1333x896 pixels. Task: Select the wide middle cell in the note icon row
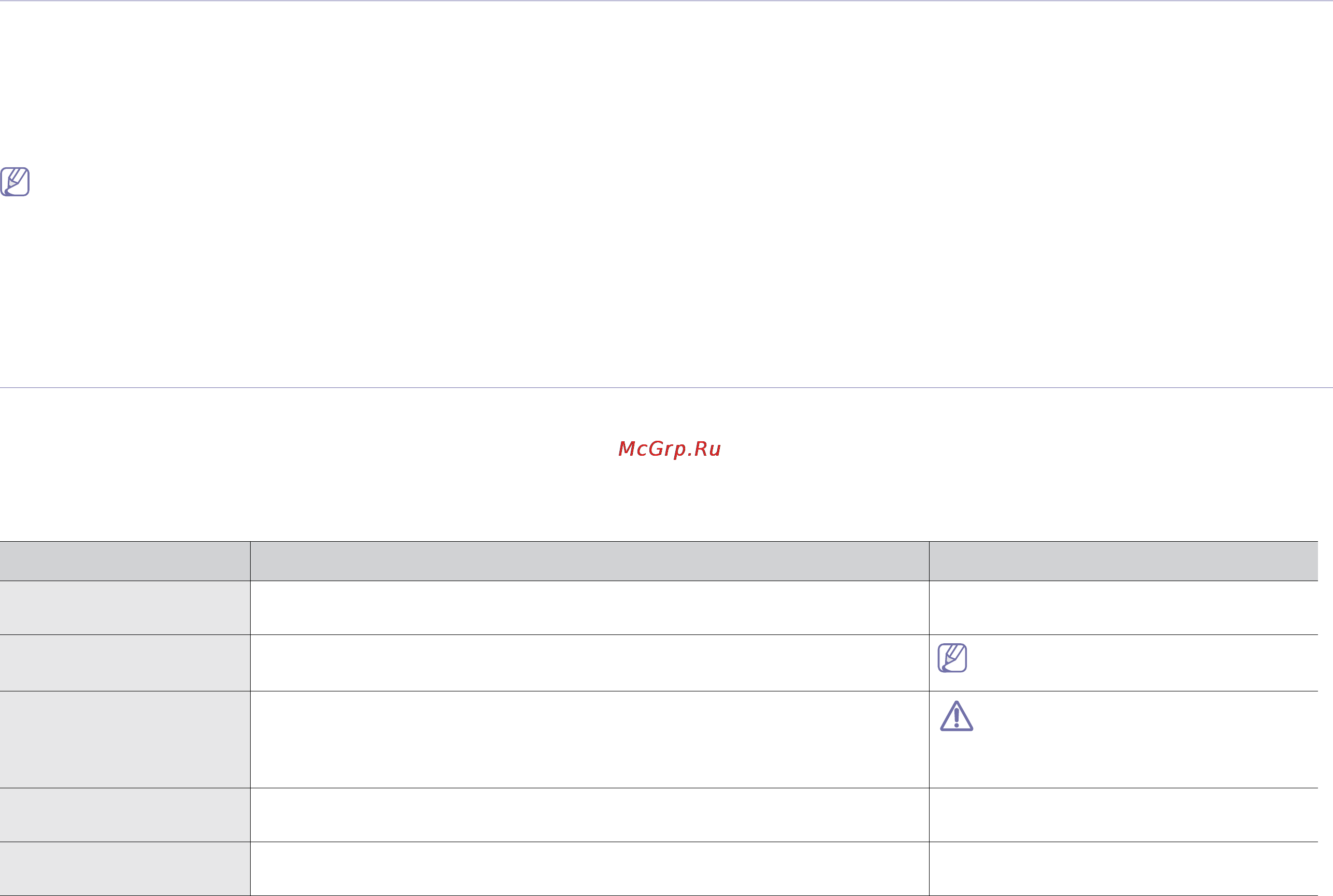[590, 663]
